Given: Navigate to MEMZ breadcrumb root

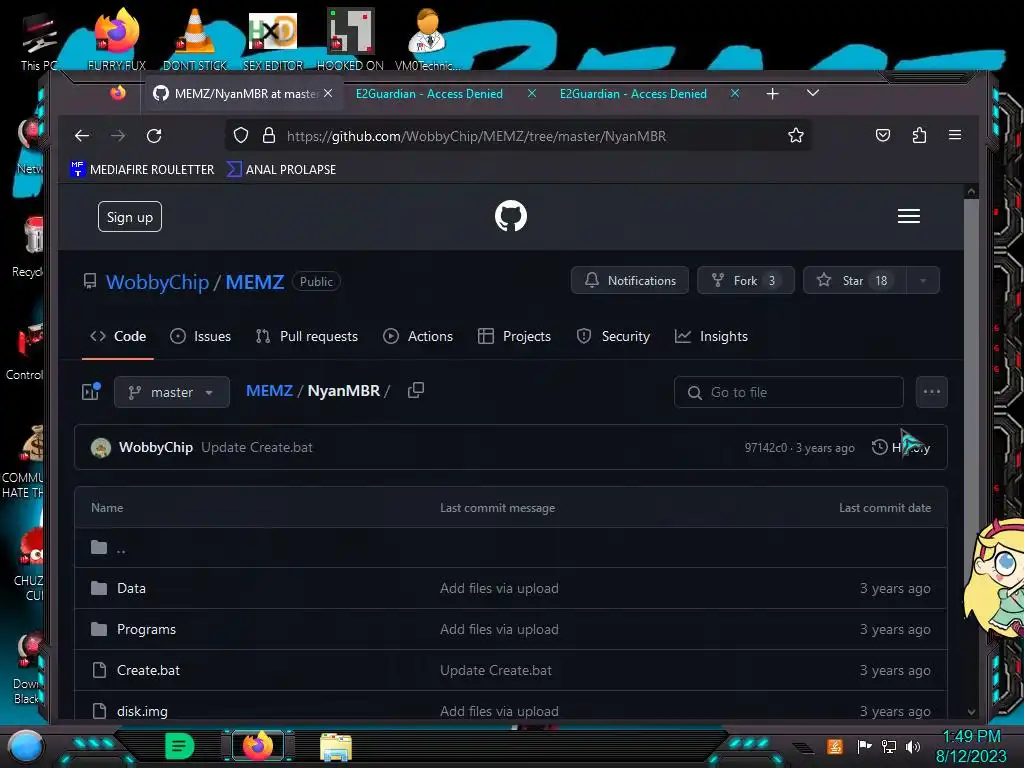Looking at the screenshot, I should (x=269, y=391).
